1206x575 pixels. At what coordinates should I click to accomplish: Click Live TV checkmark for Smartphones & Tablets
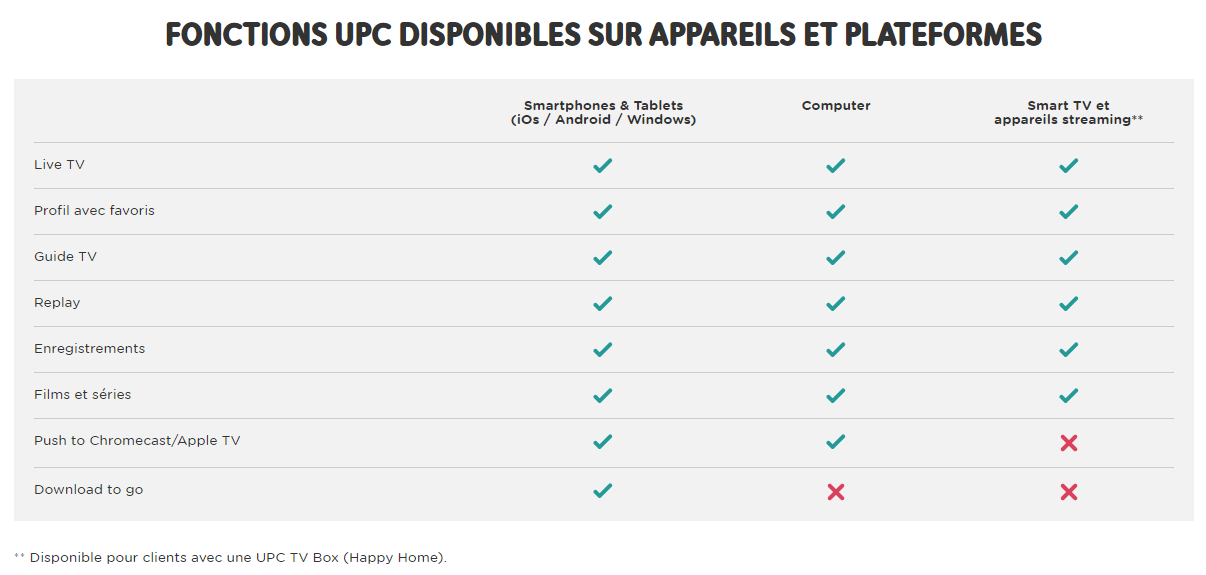(x=602, y=166)
